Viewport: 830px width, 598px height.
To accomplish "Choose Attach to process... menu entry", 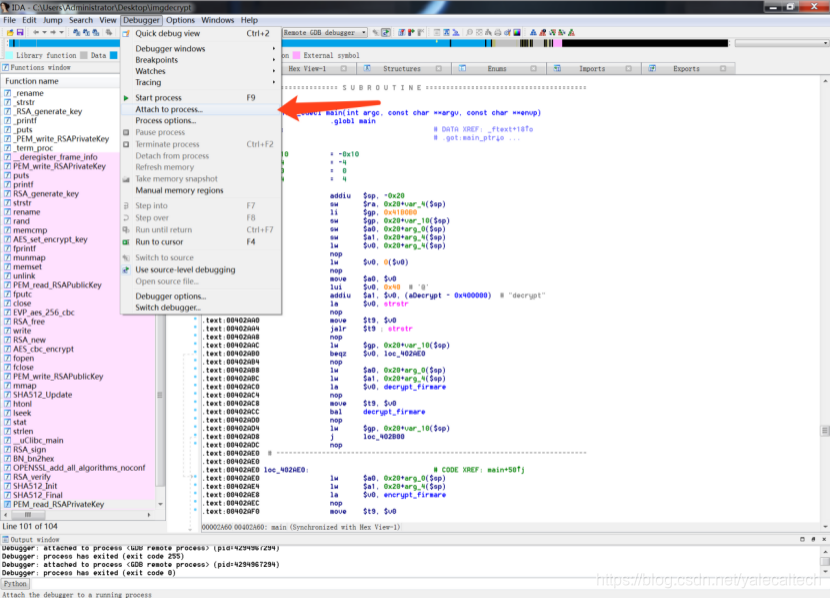I will tap(201, 110).
